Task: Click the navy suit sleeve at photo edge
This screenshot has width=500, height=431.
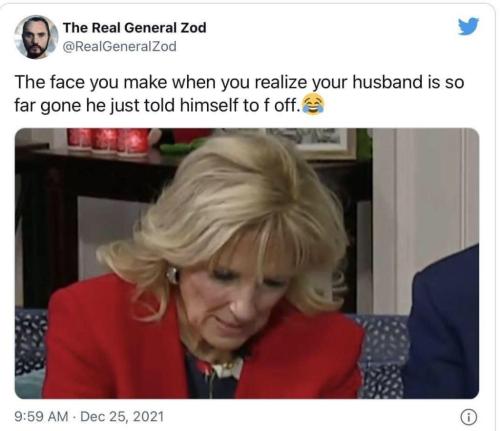Action: (x=442, y=323)
